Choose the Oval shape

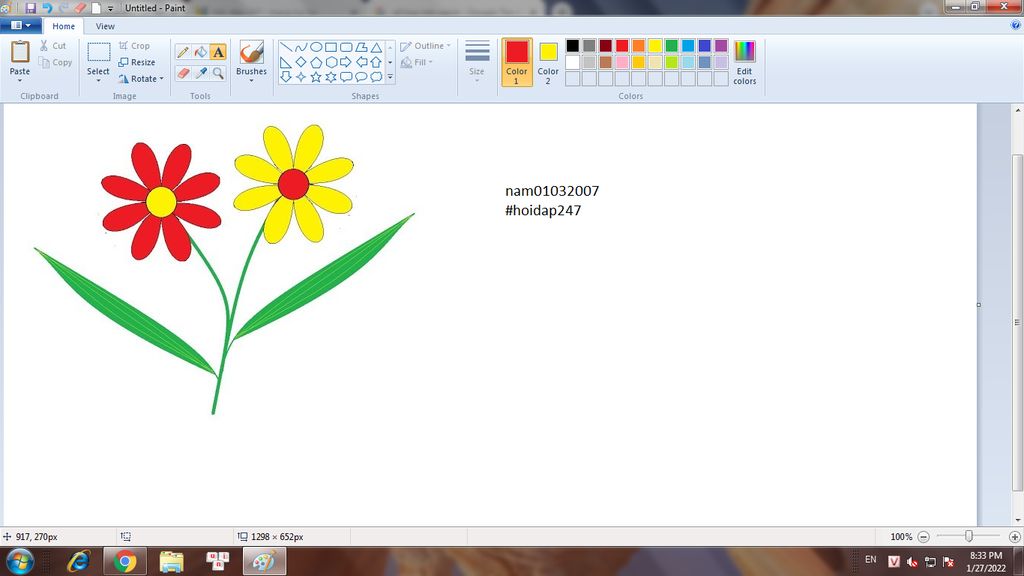click(x=315, y=47)
